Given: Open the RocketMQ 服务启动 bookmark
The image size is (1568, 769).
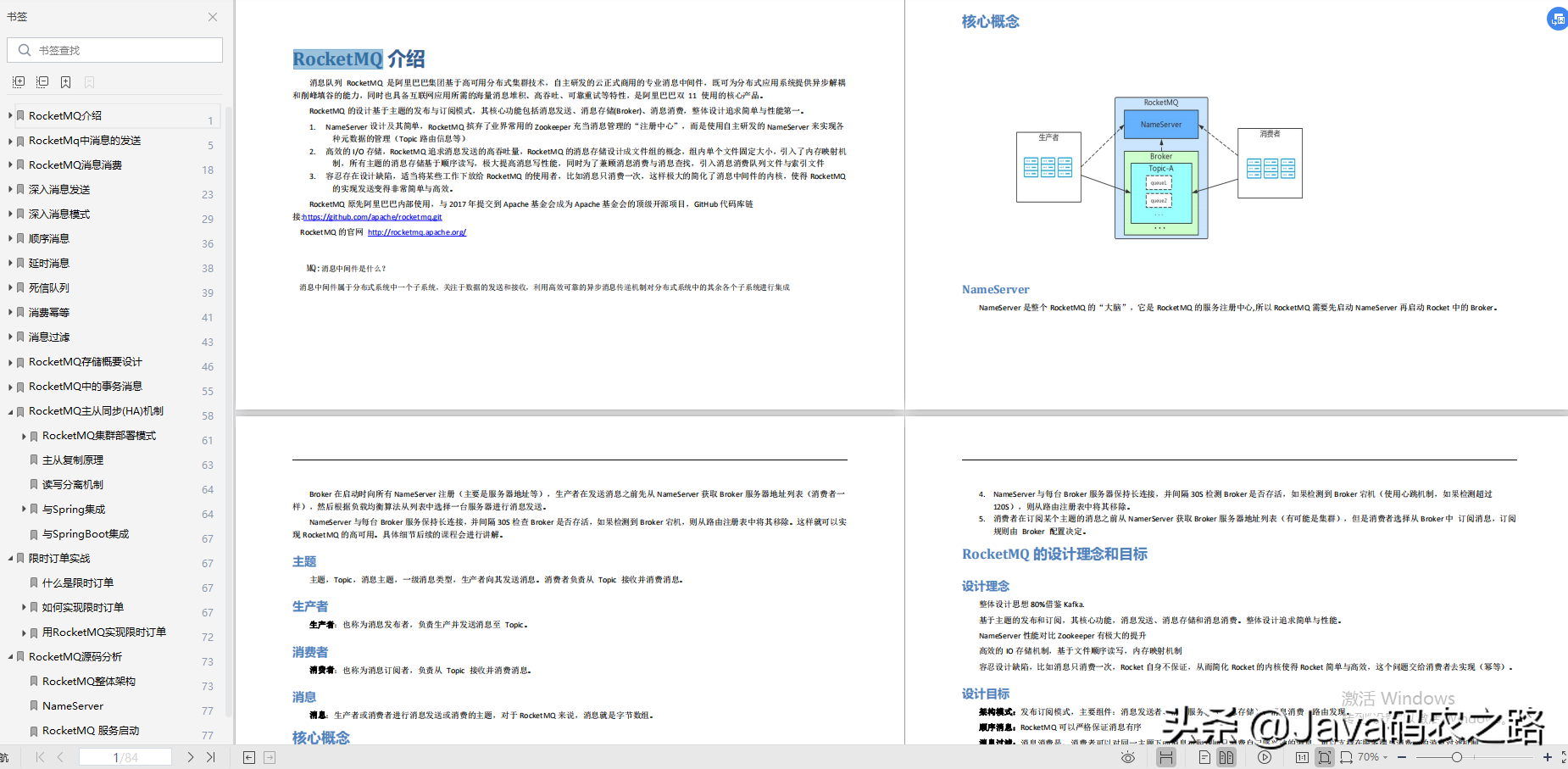Looking at the screenshot, I should 91,731.
